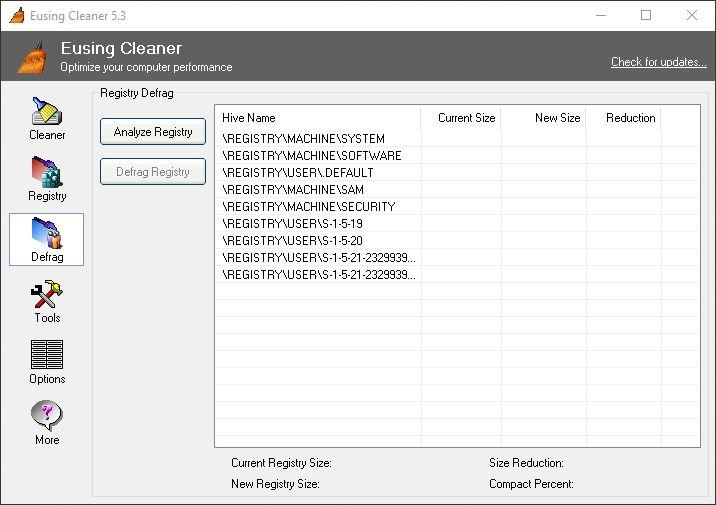
Task: Click the Eusing Cleaner broom logo in the banner
Action: pyautogui.click(x=32, y=58)
